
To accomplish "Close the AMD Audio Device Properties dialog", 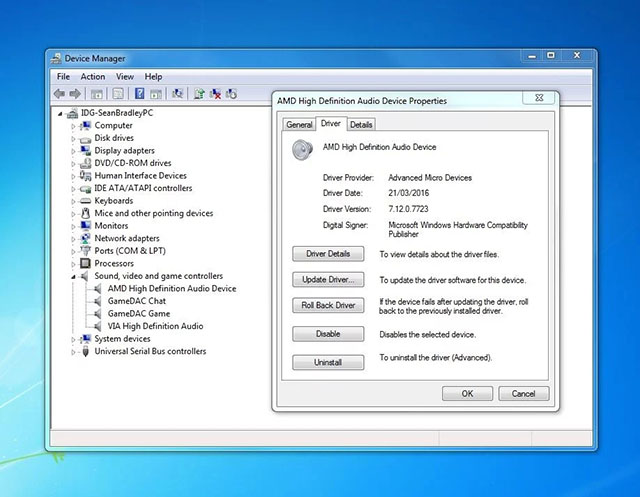I will click(x=539, y=98).
